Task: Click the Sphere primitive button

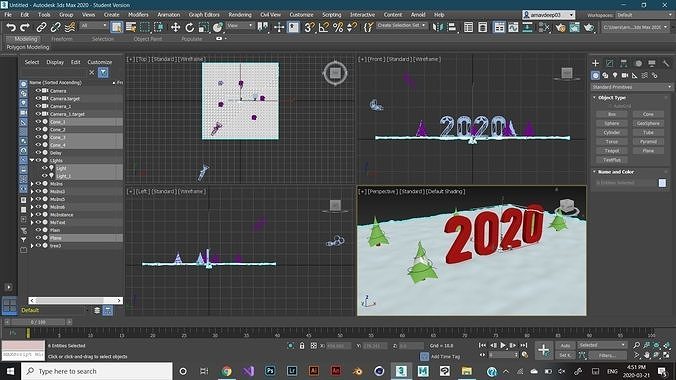Action: 612,123
